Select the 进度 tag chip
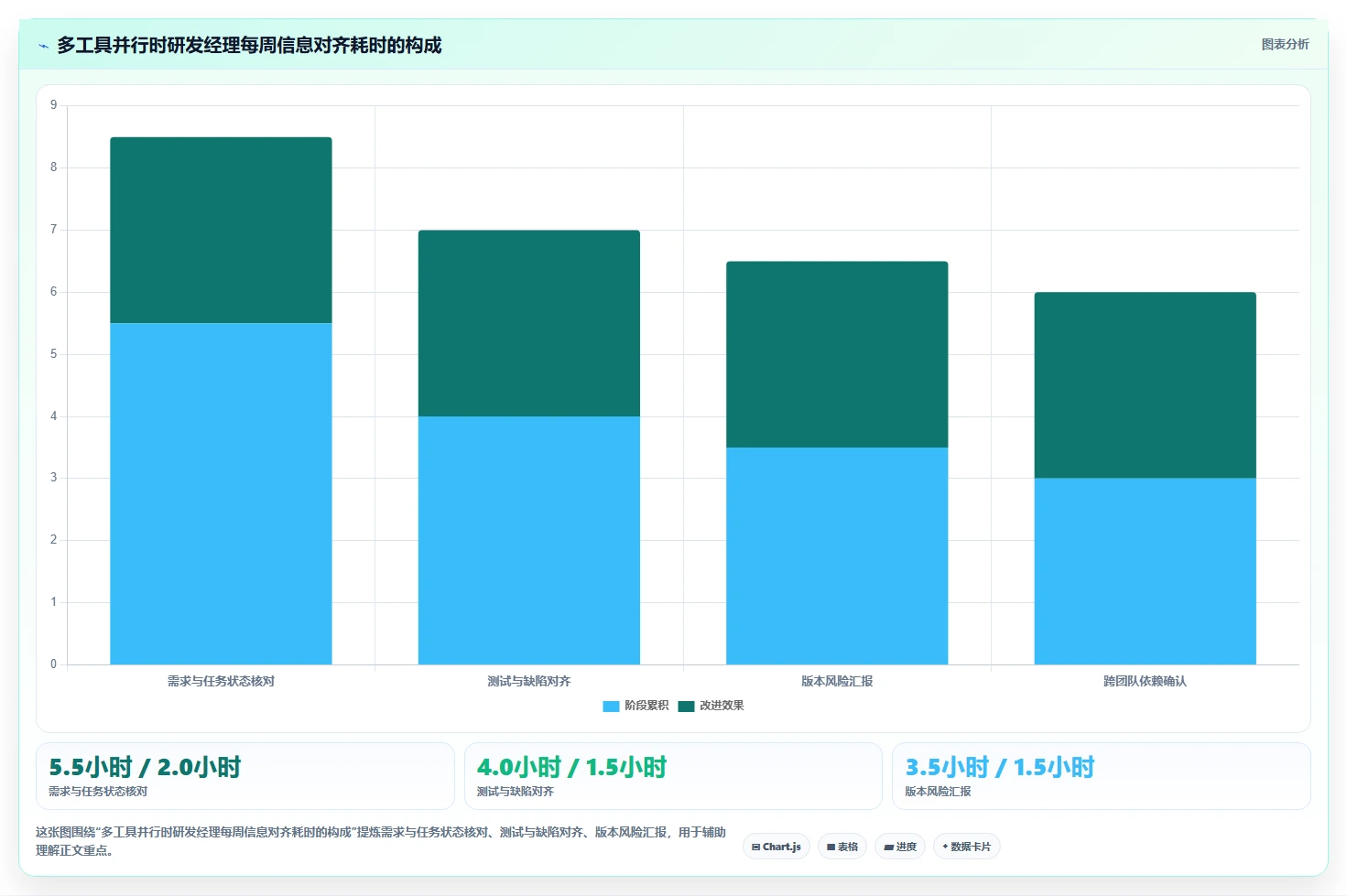The width and height of the screenshot is (1347, 896). click(x=900, y=847)
